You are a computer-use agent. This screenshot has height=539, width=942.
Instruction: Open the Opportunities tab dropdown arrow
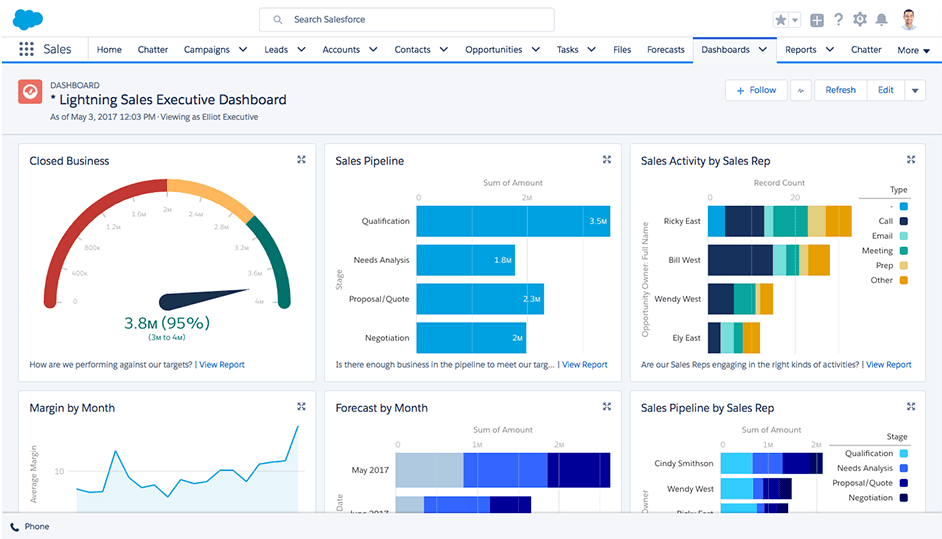click(x=535, y=49)
